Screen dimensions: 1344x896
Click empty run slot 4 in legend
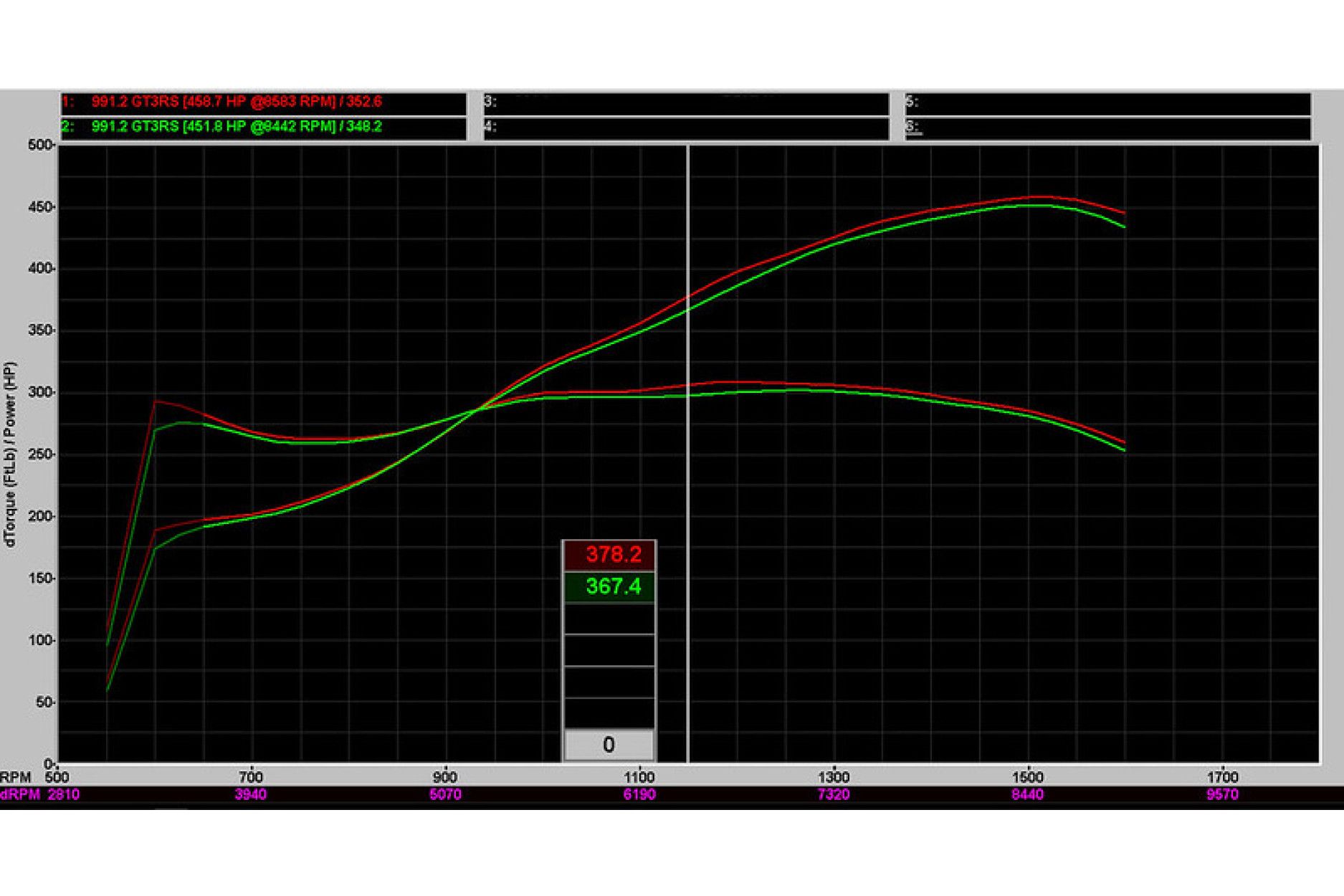pyautogui.click(x=685, y=128)
